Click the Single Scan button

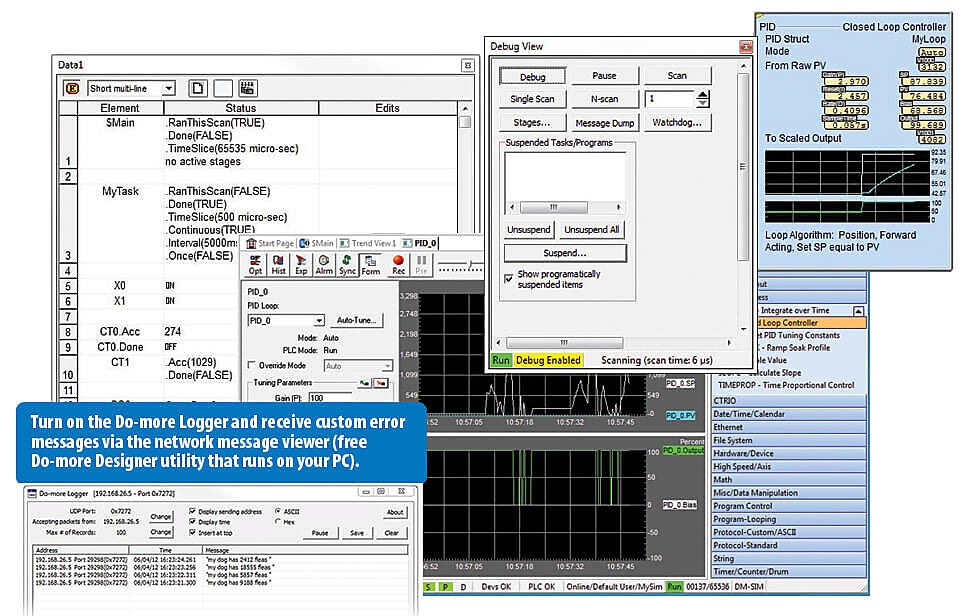(532, 99)
